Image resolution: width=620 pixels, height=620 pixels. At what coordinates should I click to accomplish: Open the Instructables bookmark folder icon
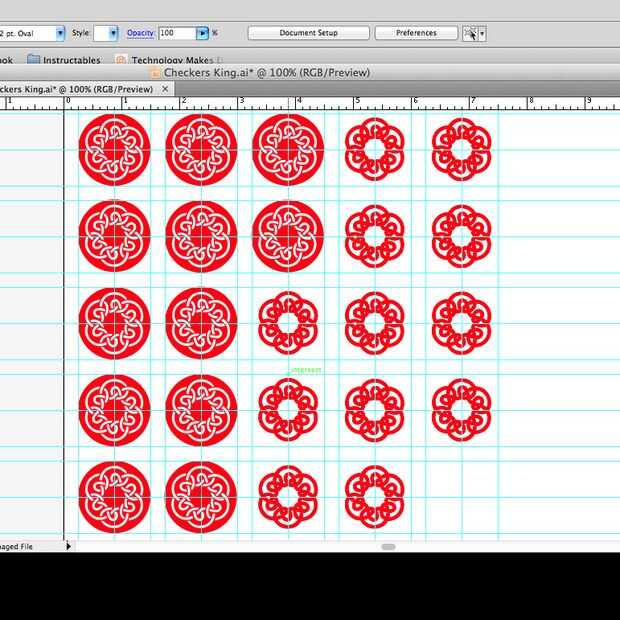pyautogui.click(x=33, y=60)
